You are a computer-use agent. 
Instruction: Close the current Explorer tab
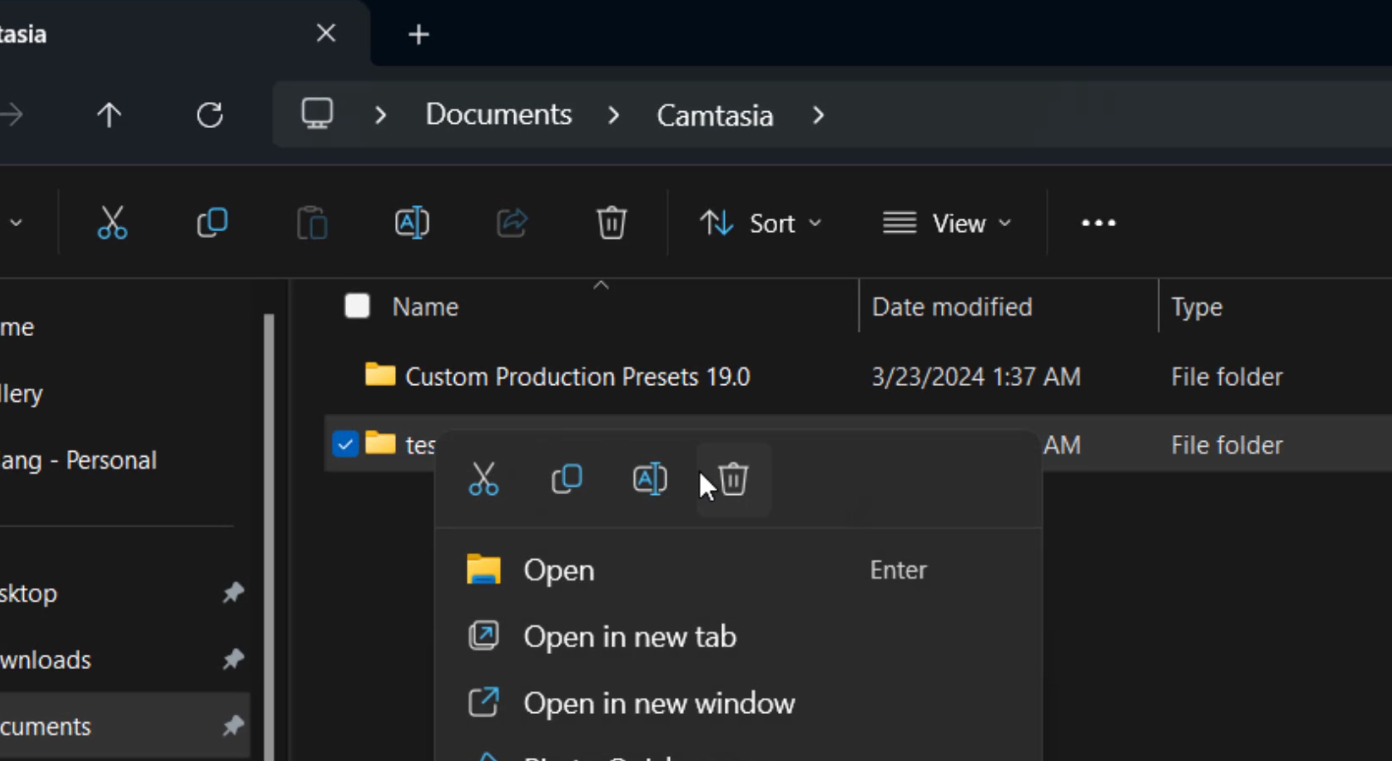(326, 34)
